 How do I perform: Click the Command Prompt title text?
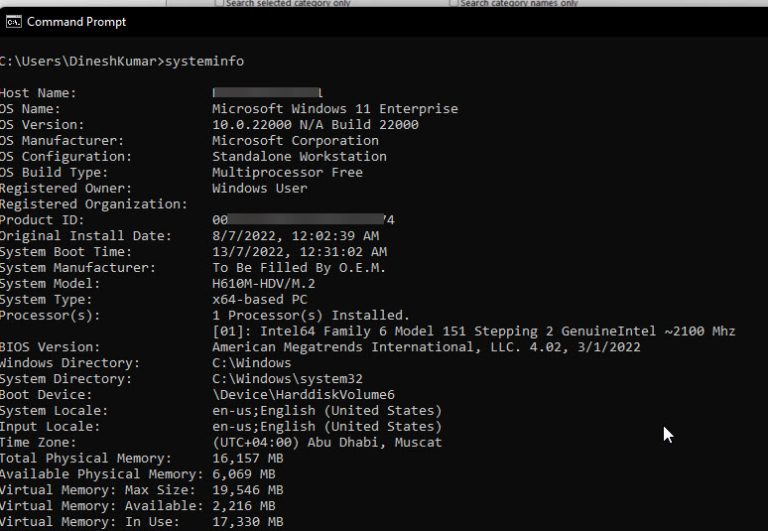tap(76, 22)
